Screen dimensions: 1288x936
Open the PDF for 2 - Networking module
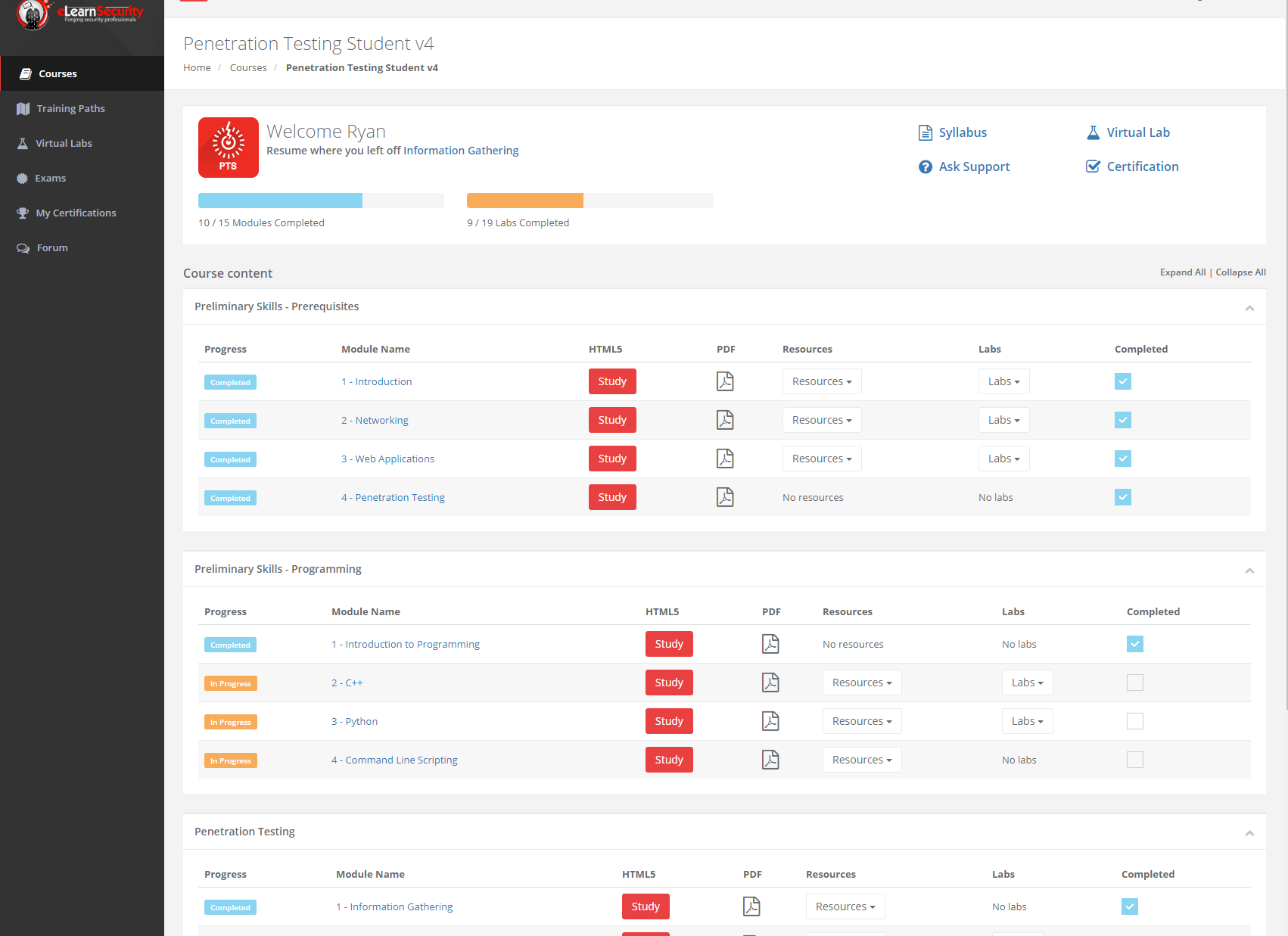[725, 420]
